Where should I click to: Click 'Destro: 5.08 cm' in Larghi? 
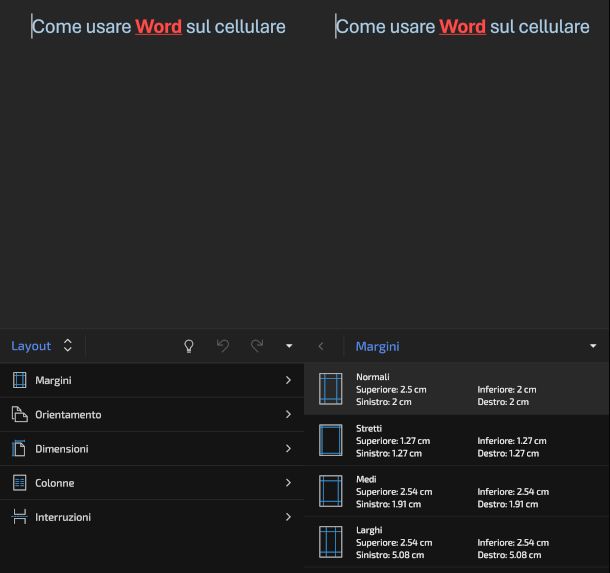tap(509, 555)
